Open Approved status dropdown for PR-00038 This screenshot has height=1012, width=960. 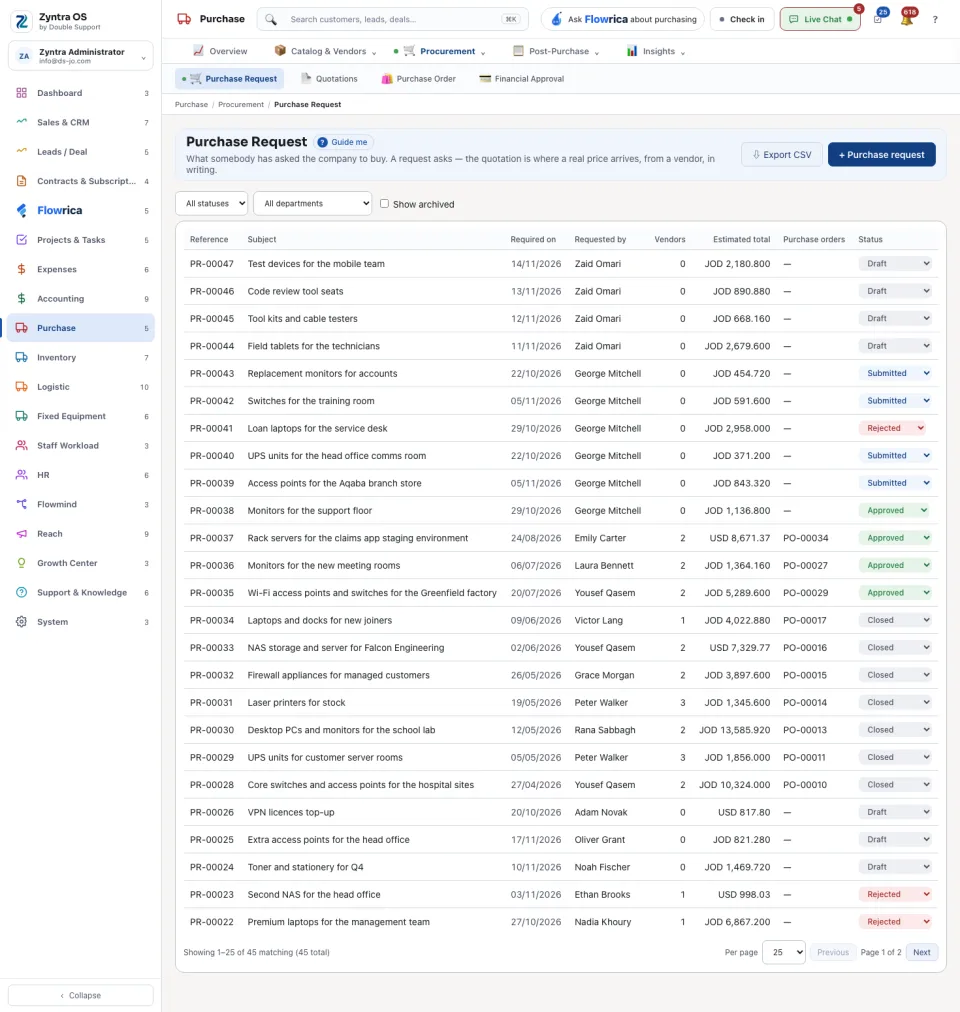[x=894, y=511]
